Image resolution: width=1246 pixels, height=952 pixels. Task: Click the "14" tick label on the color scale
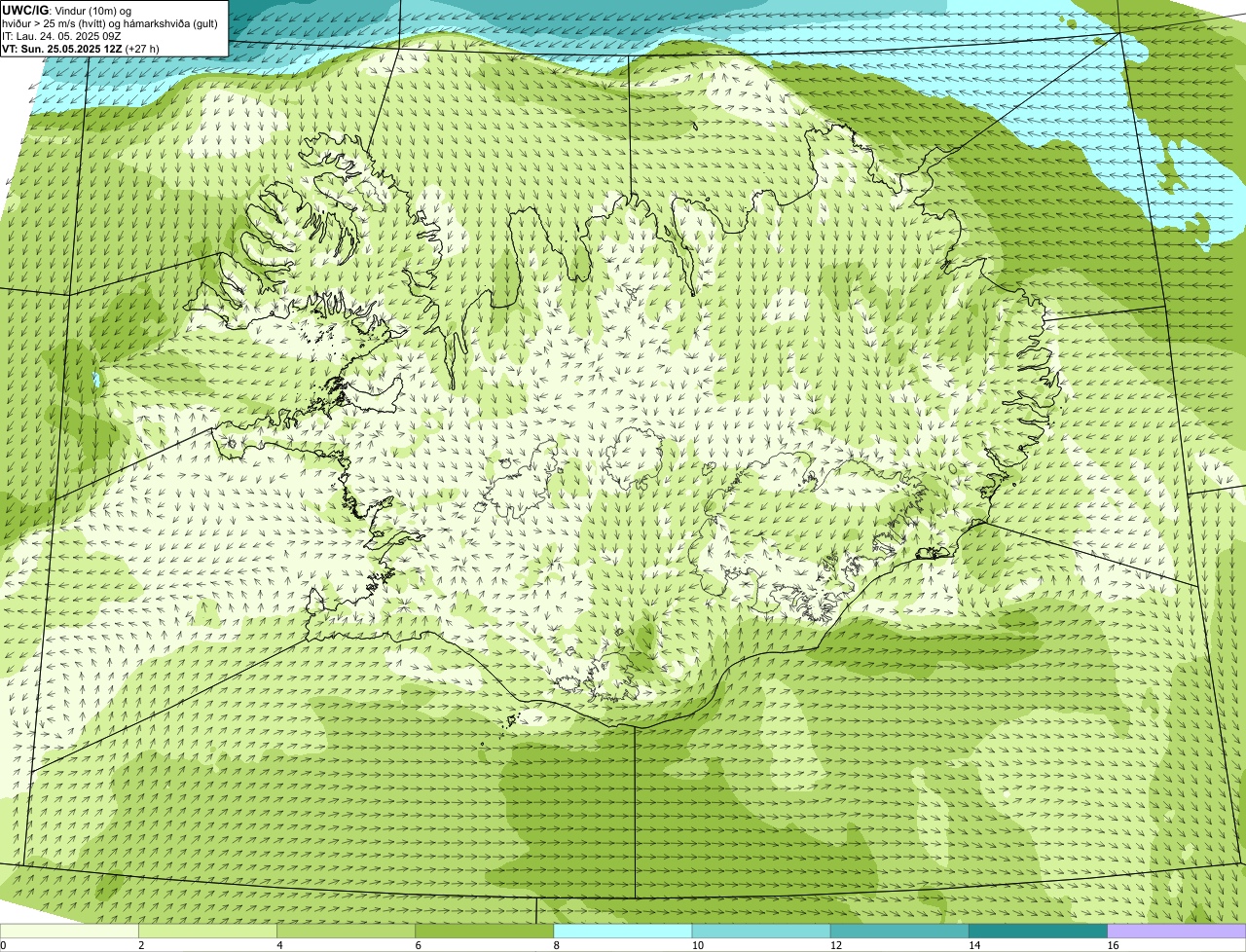974,945
